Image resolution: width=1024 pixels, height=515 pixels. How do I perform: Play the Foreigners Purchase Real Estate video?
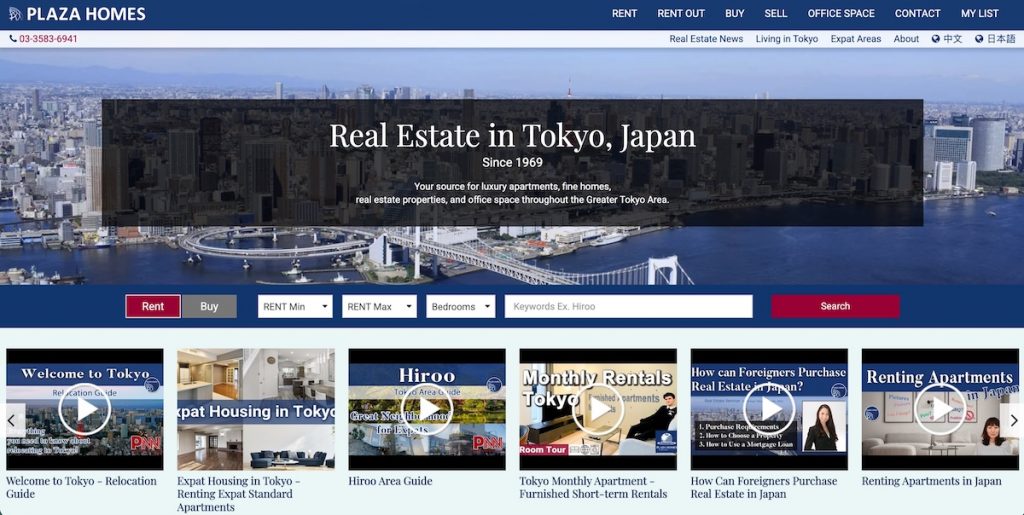(x=769, y=409)
